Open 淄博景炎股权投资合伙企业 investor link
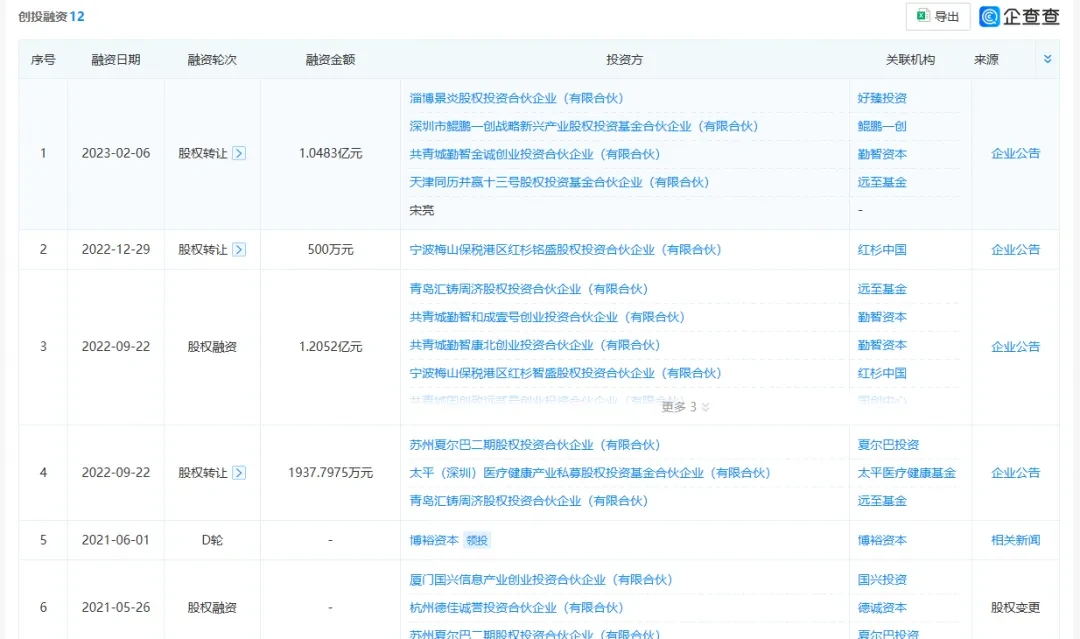 (x=516, y=98)
